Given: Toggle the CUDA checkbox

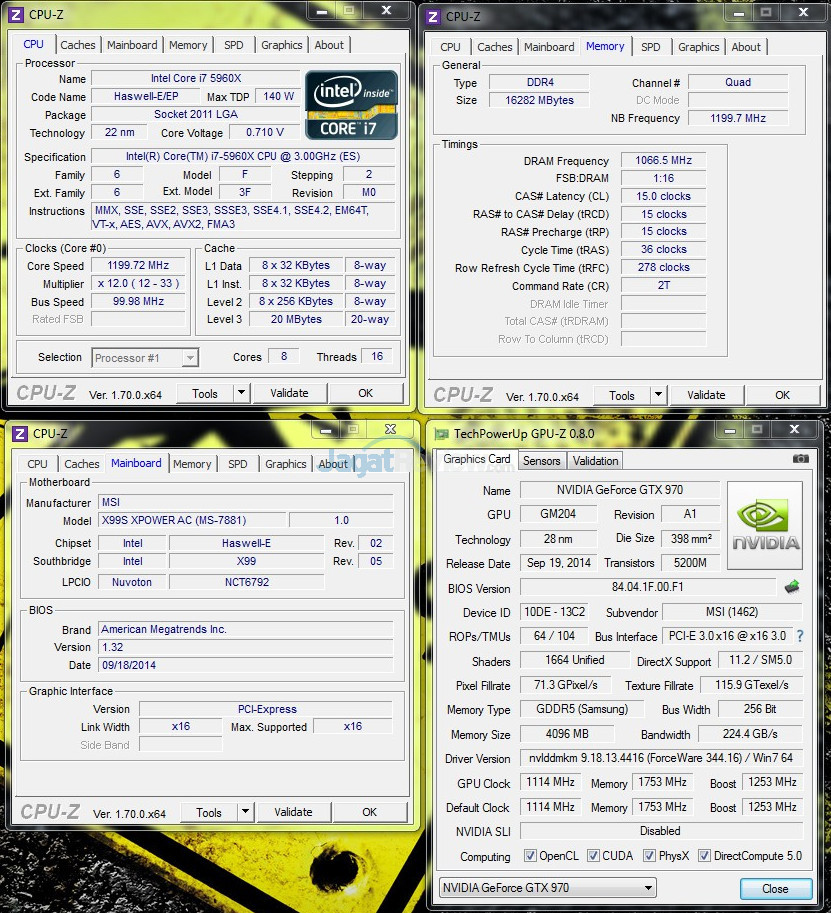Looking at the screenshot, I should tap(593, 856).
